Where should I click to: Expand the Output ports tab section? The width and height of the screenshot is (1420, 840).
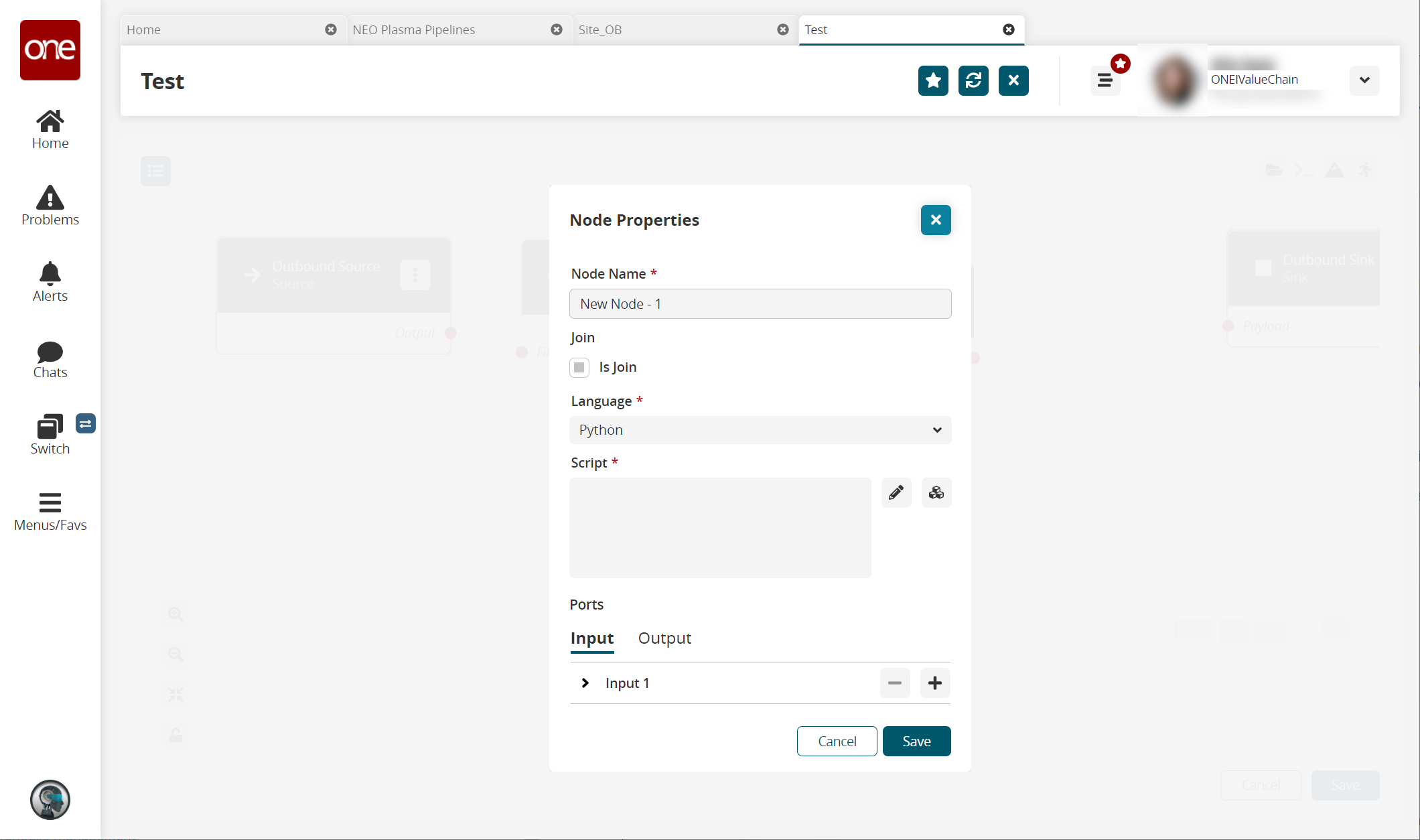[x=664, y=638]
